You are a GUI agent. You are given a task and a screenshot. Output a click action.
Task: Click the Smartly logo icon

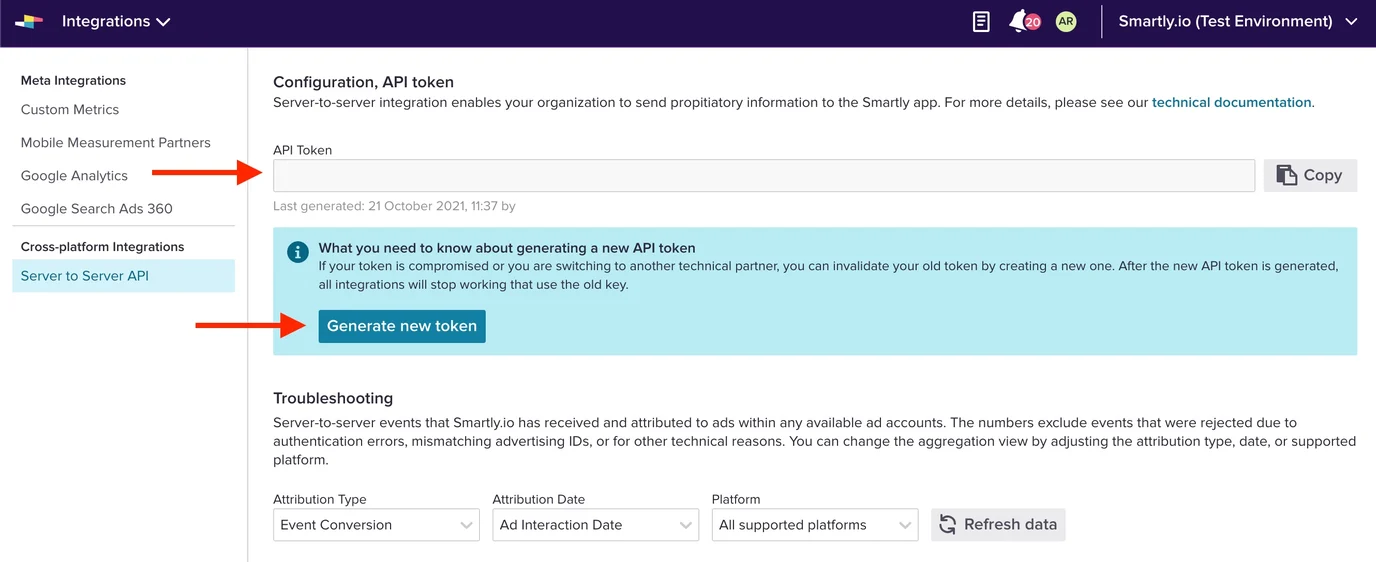point(29,21)
